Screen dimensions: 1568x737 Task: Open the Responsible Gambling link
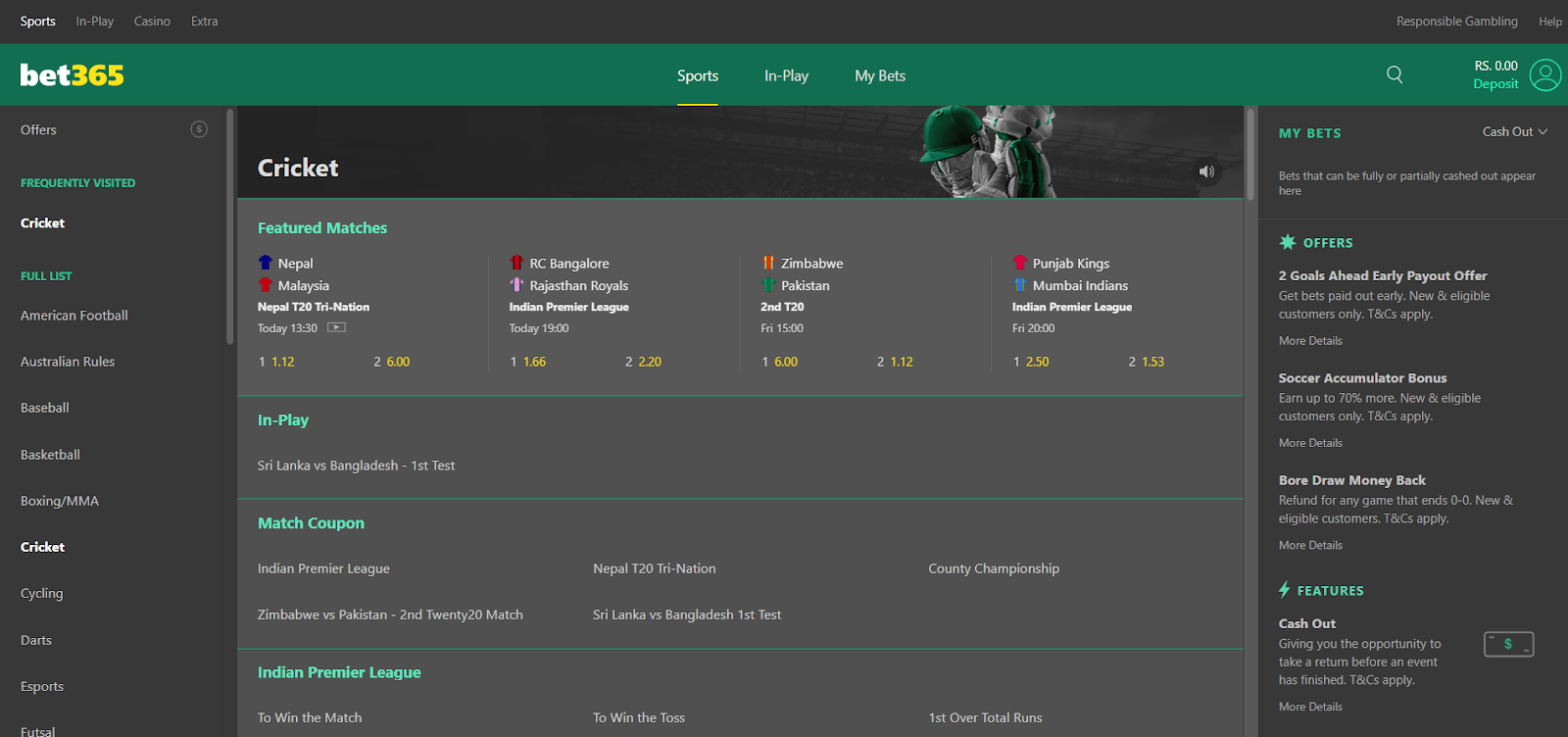pyautogui.click(x=1457, y=22)
